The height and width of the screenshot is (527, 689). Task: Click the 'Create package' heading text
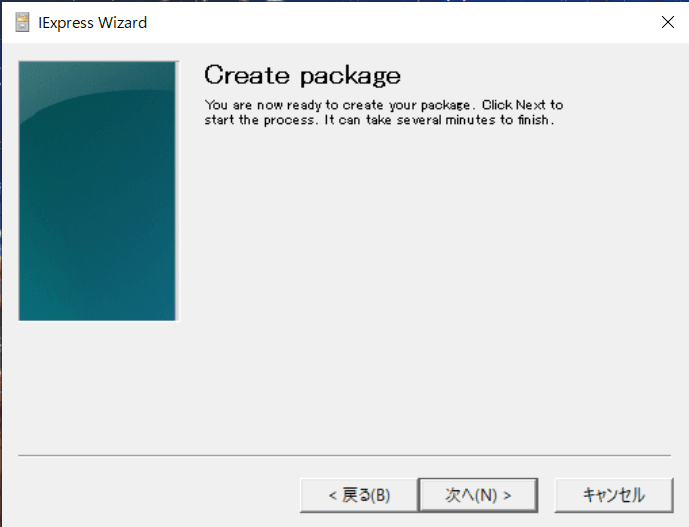pyautogui.click(x=302, y=76)
